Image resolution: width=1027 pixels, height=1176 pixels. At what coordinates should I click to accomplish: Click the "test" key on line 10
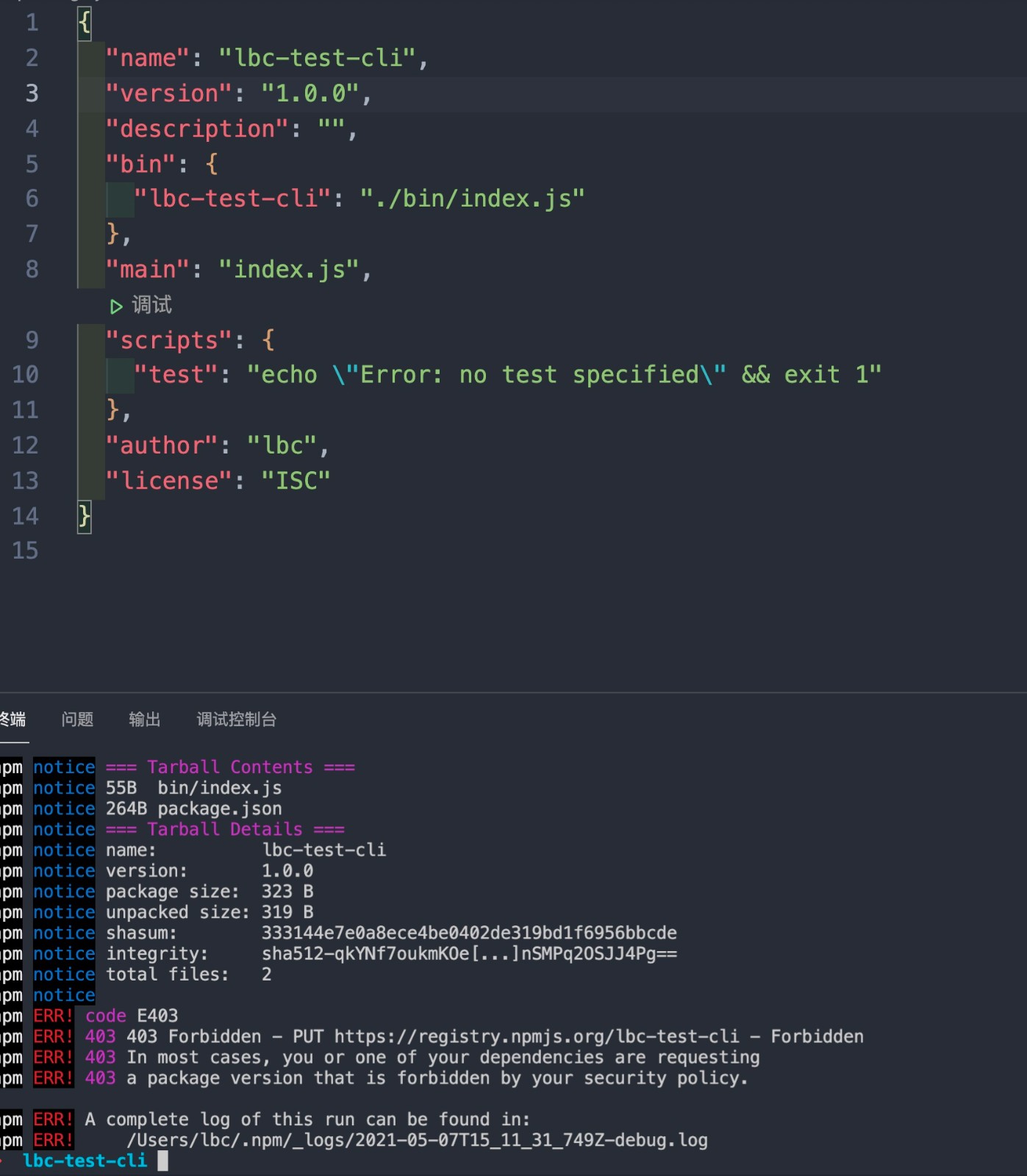tap(176, 375)
